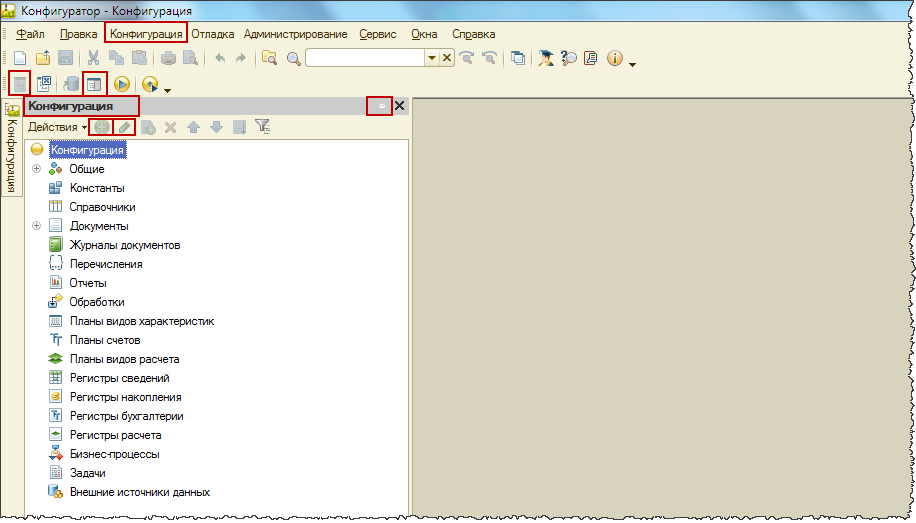Click the Cut scissors icon
916x523 pixels.
click(93, 58)
